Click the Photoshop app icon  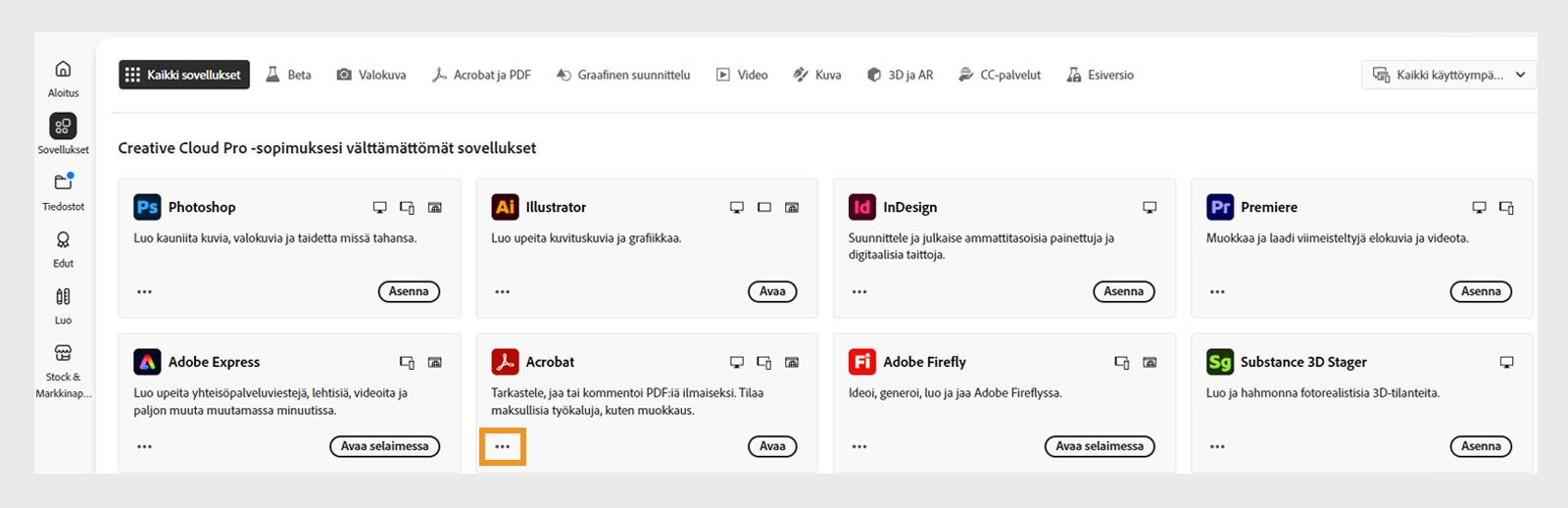tap(147, 207)
